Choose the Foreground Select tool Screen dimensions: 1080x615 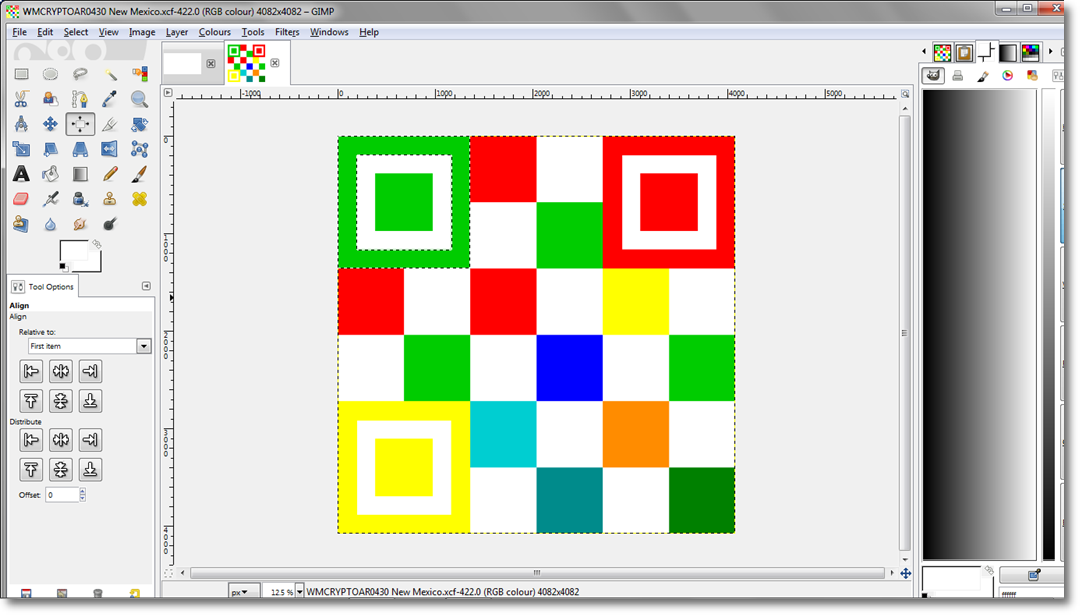(50, 99)
